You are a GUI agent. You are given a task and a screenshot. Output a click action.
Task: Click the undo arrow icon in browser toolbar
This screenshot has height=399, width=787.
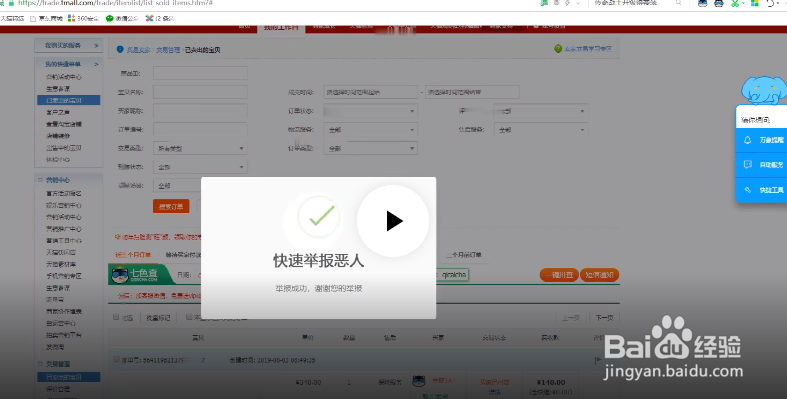coord(771,3)
